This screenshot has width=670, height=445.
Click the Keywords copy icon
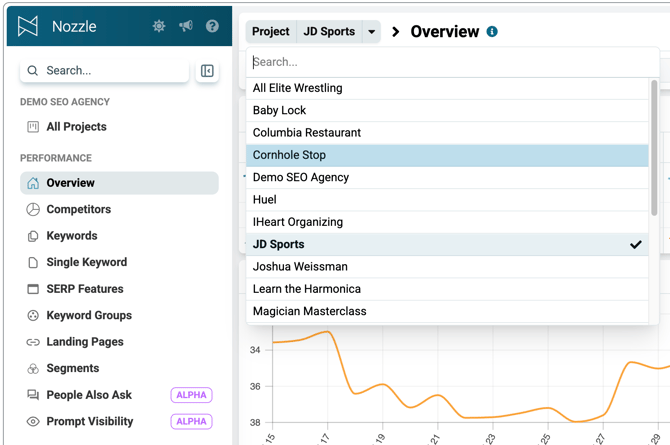(x=33, y=236)
